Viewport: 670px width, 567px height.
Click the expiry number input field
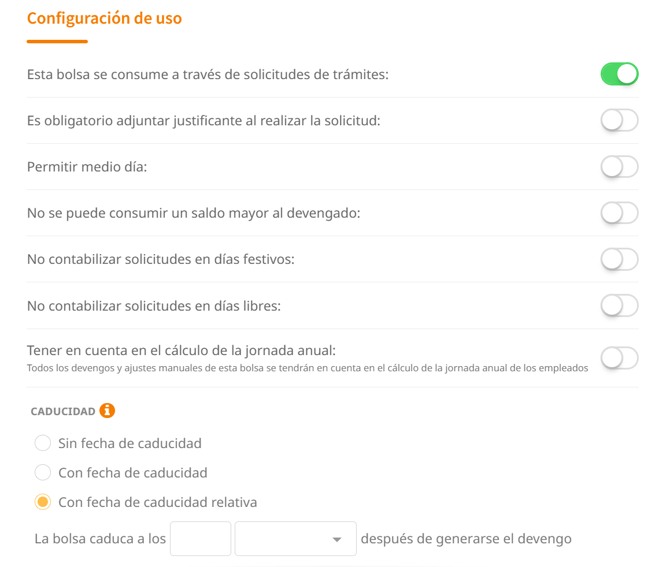coord(201,539)
